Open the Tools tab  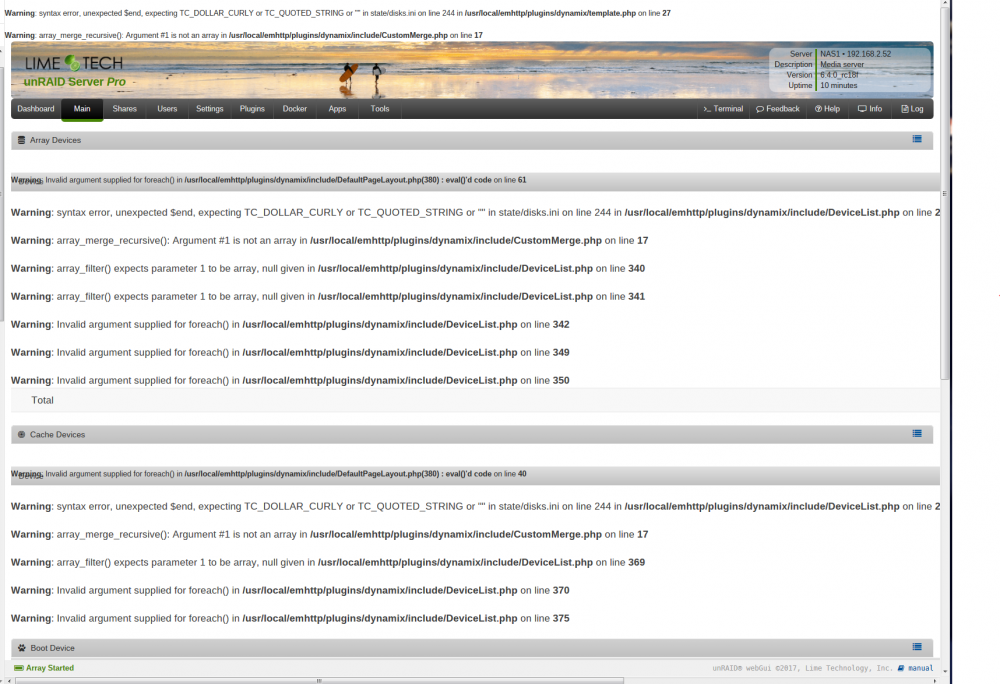click(x=379, y=109)
